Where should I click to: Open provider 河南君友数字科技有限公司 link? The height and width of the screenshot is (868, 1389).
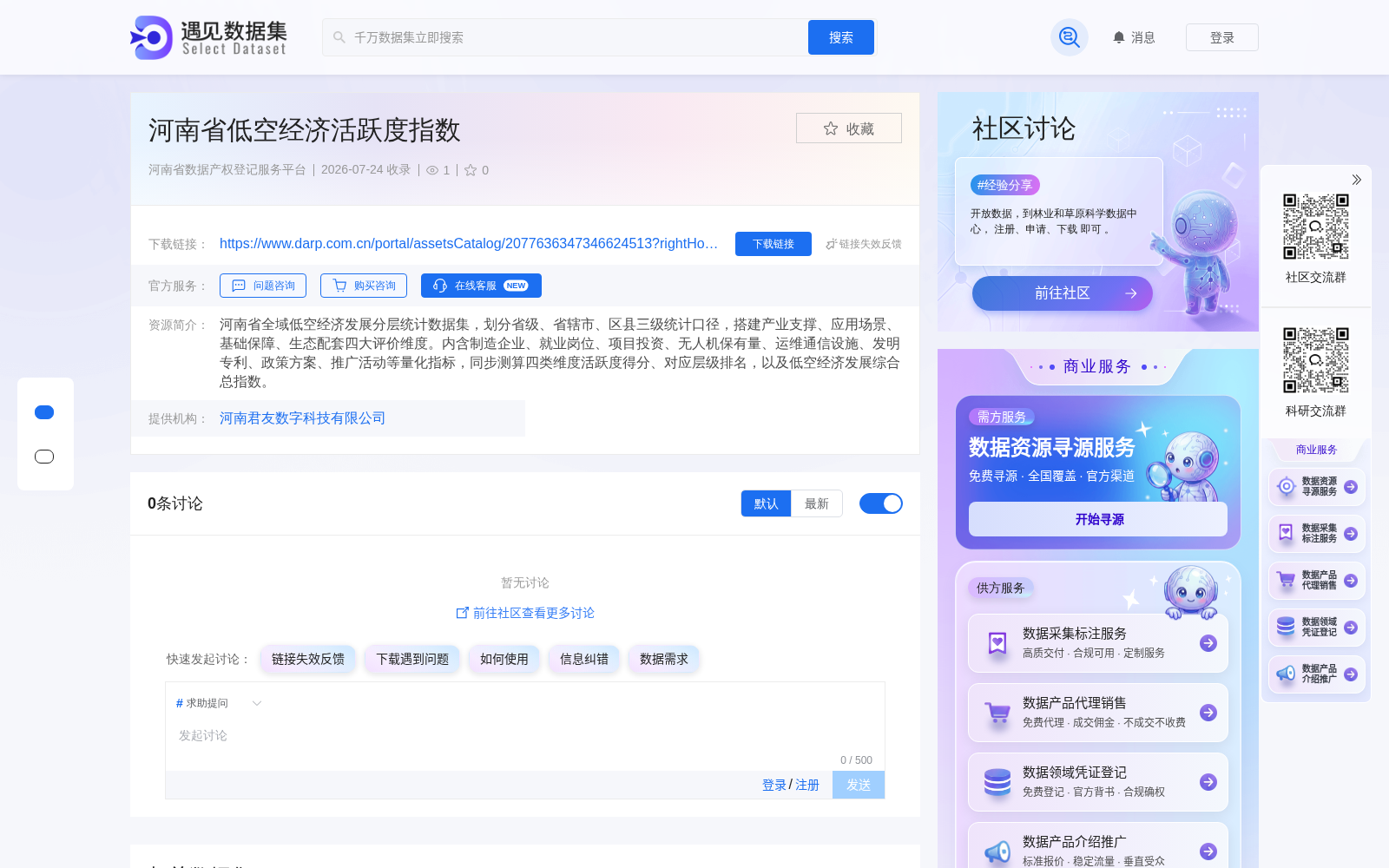tap(302, 418)
